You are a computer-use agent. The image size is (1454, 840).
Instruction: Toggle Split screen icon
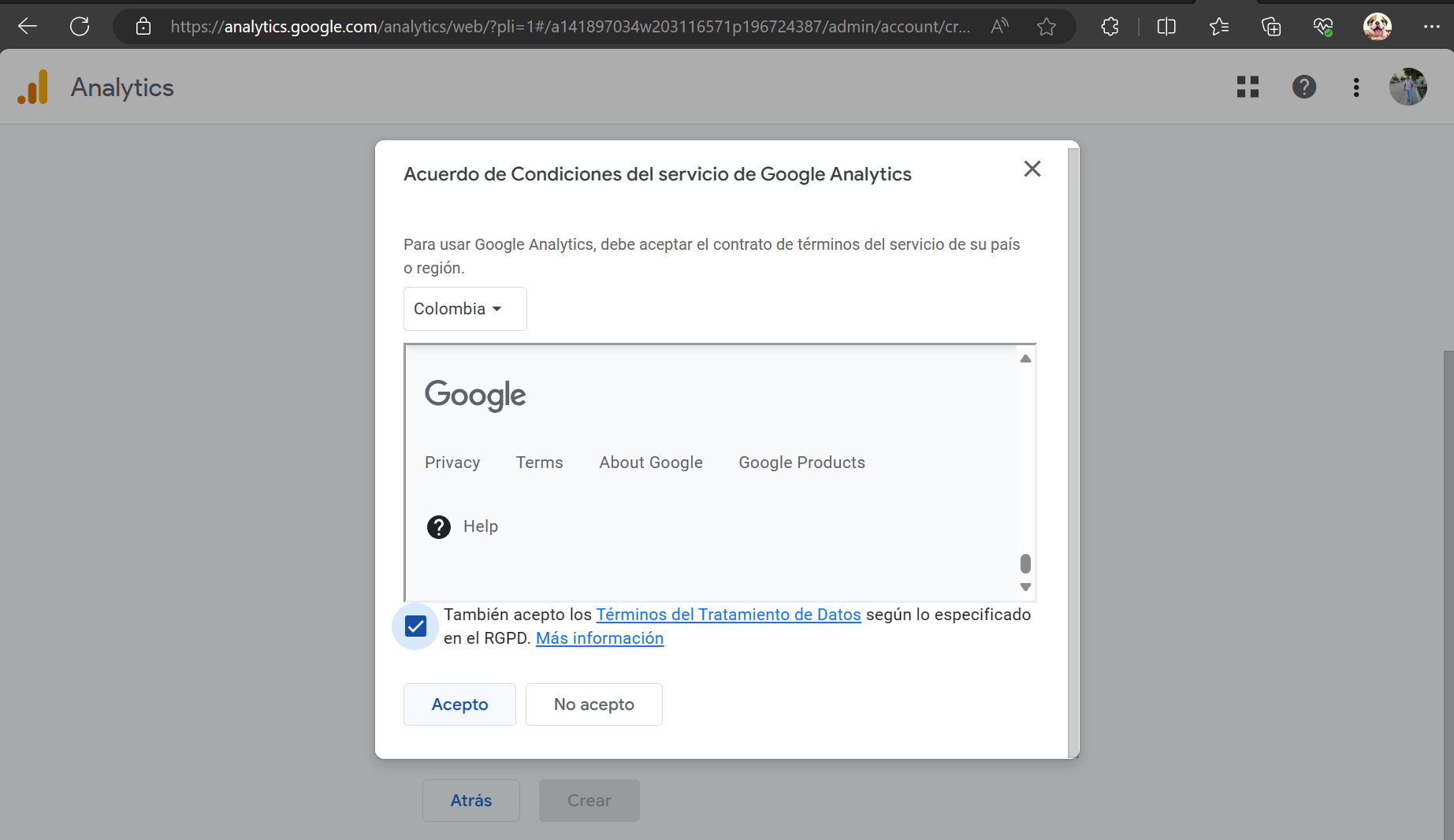pyautogui.click(x=1166, y=27)
